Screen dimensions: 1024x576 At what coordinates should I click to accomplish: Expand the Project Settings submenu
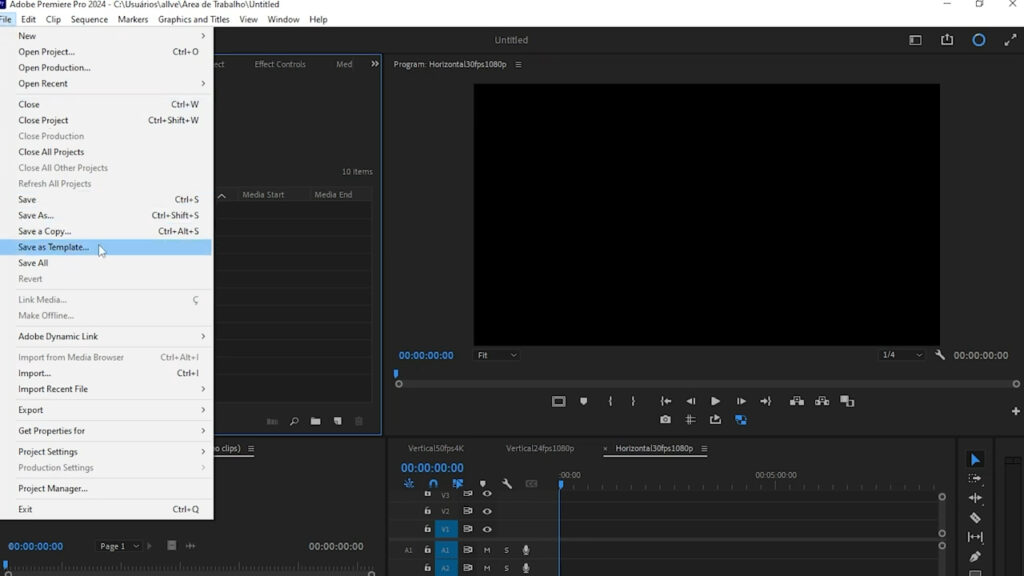106,452
